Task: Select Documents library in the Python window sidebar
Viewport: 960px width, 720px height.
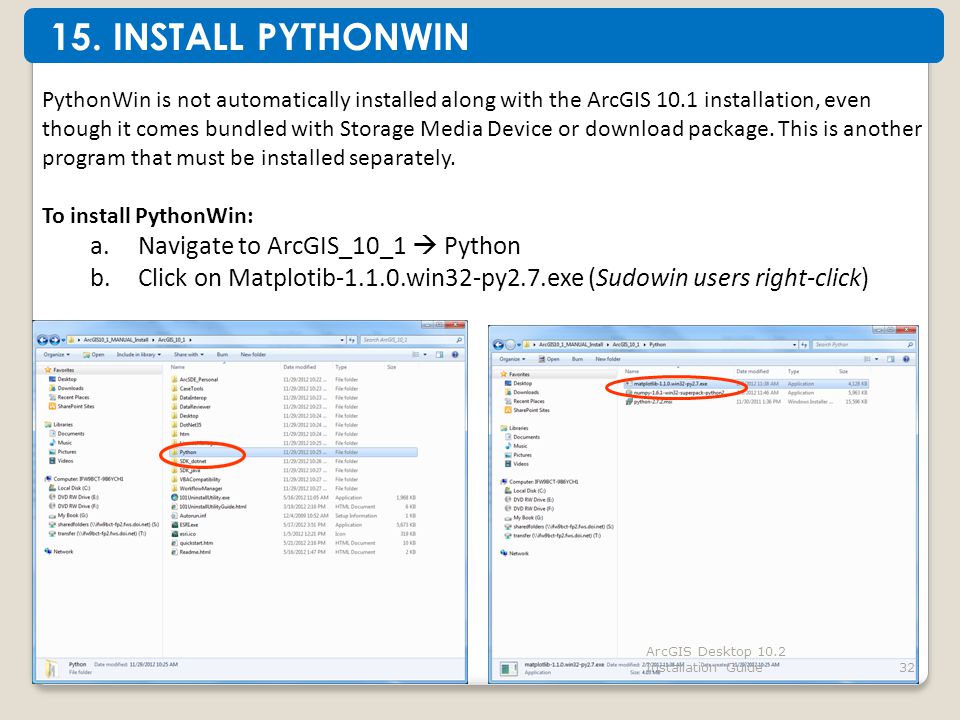Action: click(522, 437)
